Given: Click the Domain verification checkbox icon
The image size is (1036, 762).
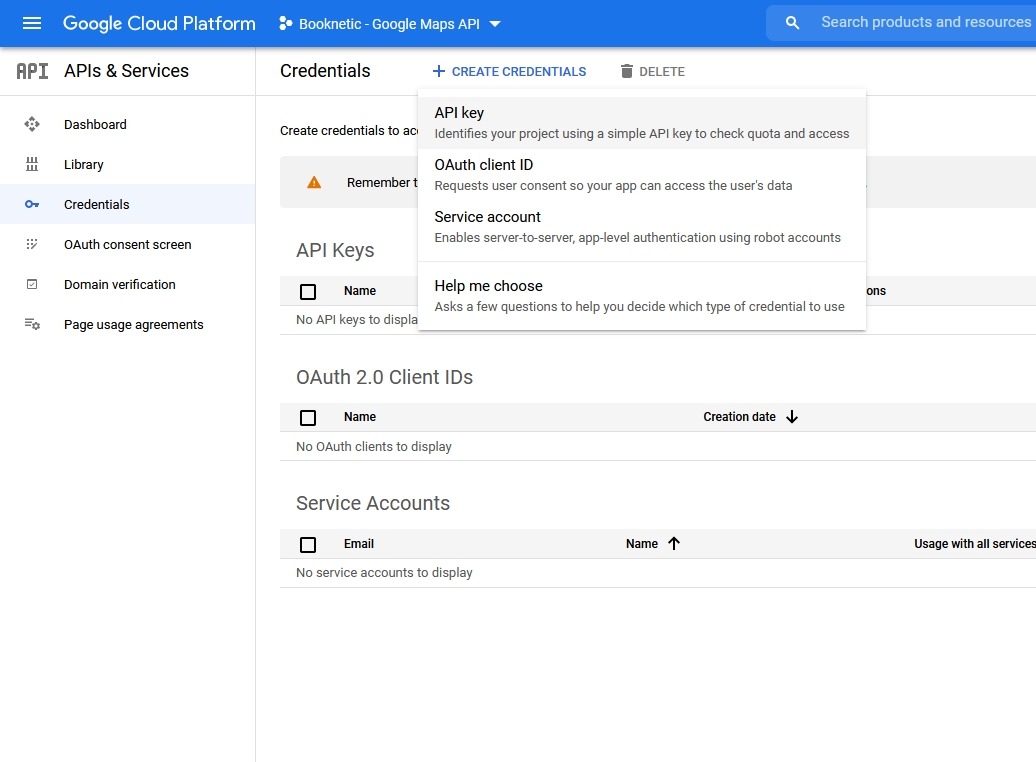Looking at the screenshot, I should 32,284.
